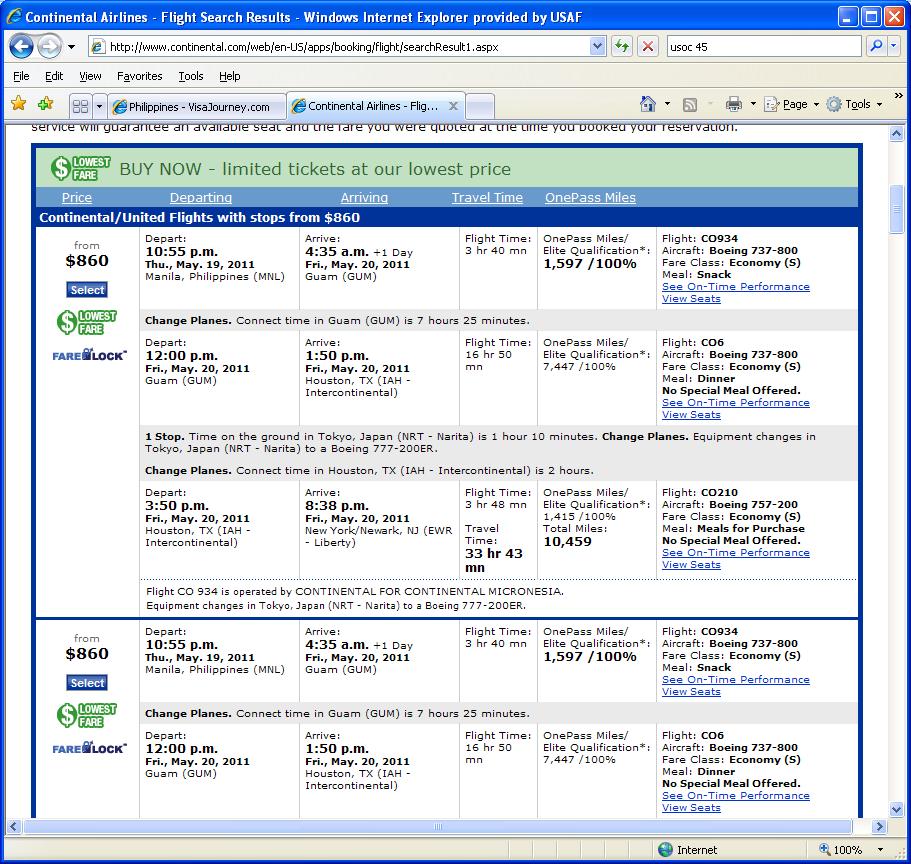Click FareLock logo in second itinerary
This screenshot has width=911, height=864.
pyautogui.click(x=89, y=748)
